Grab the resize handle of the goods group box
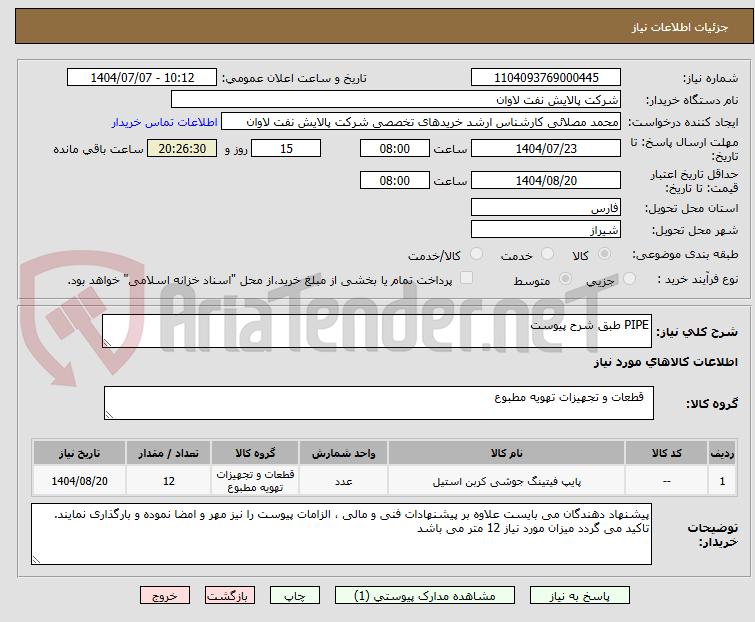This screenshot has width=755, height=622. click(x=109, y=415)
